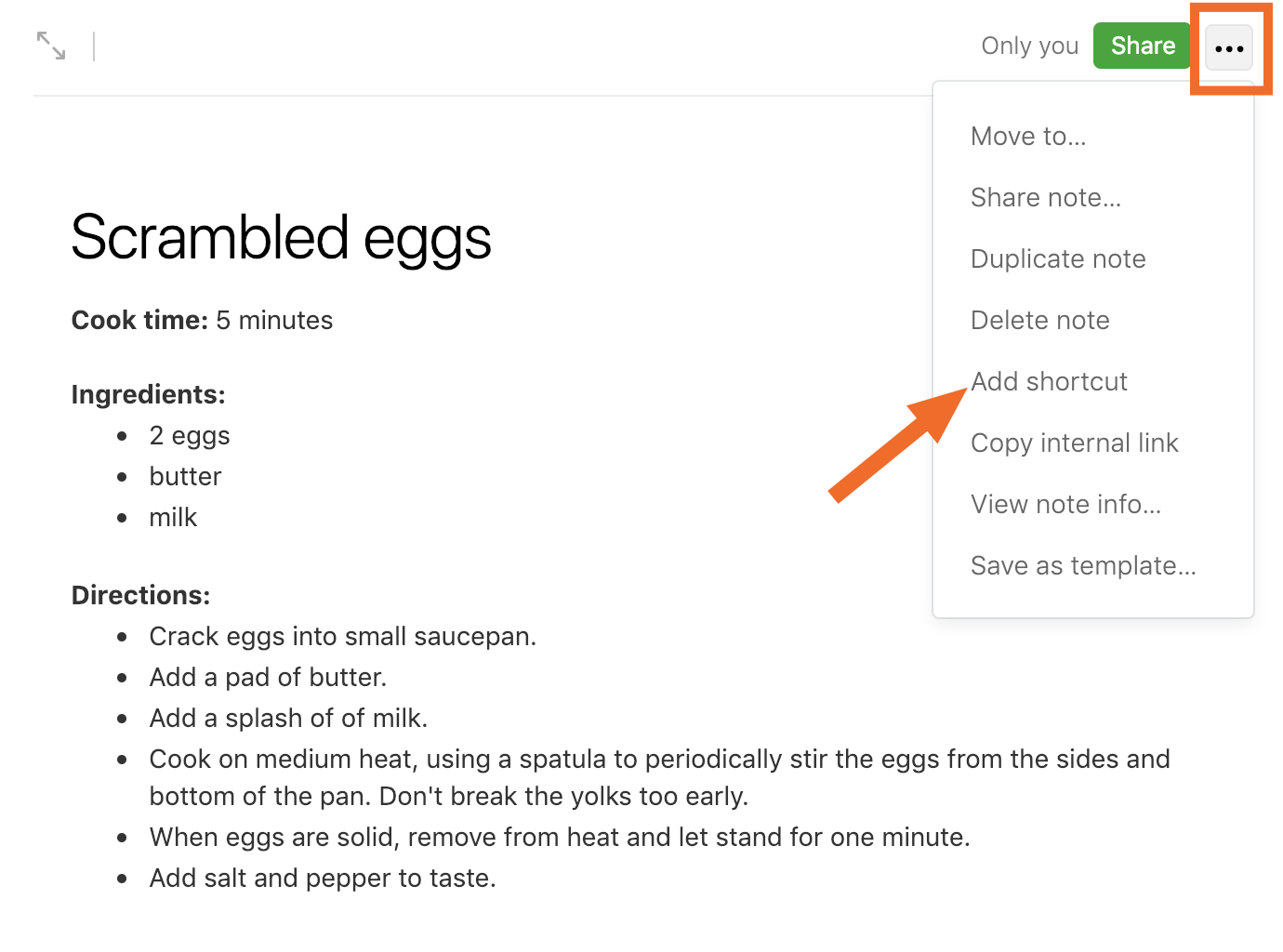
Task: Choose 'Share note...' from menu
Action: point(1046,197)
